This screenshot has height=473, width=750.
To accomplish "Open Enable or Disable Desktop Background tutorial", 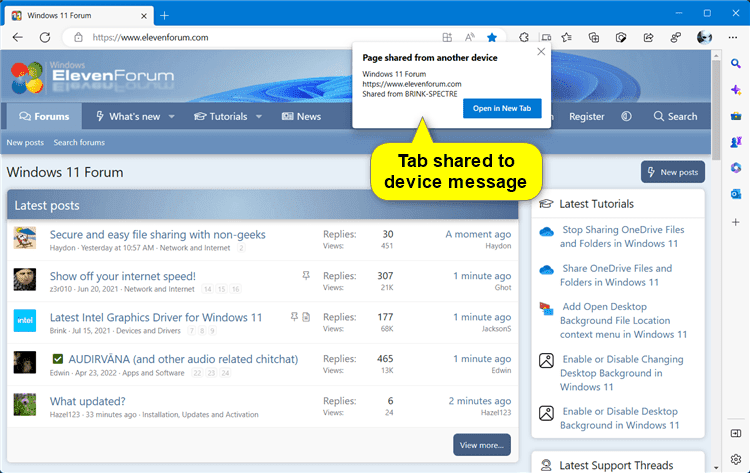I will pos(620,418).
